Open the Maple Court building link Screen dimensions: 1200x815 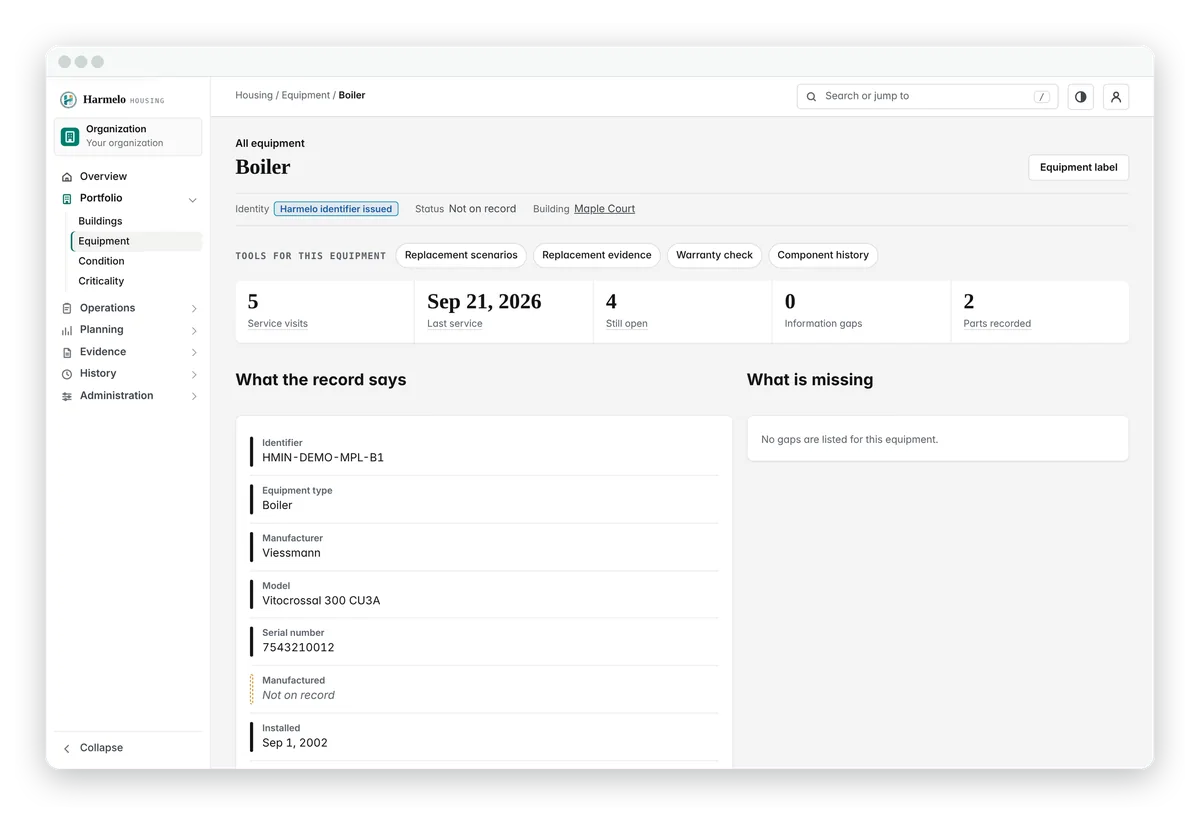(x=604, y=209)
